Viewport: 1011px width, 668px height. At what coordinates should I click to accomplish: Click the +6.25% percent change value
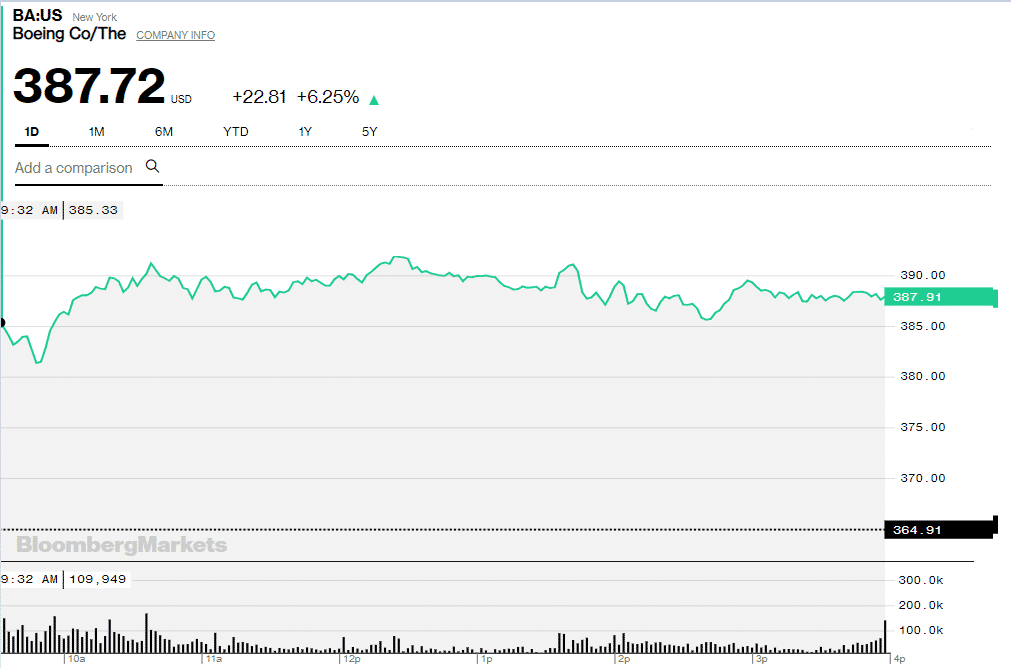coord(328,97)
